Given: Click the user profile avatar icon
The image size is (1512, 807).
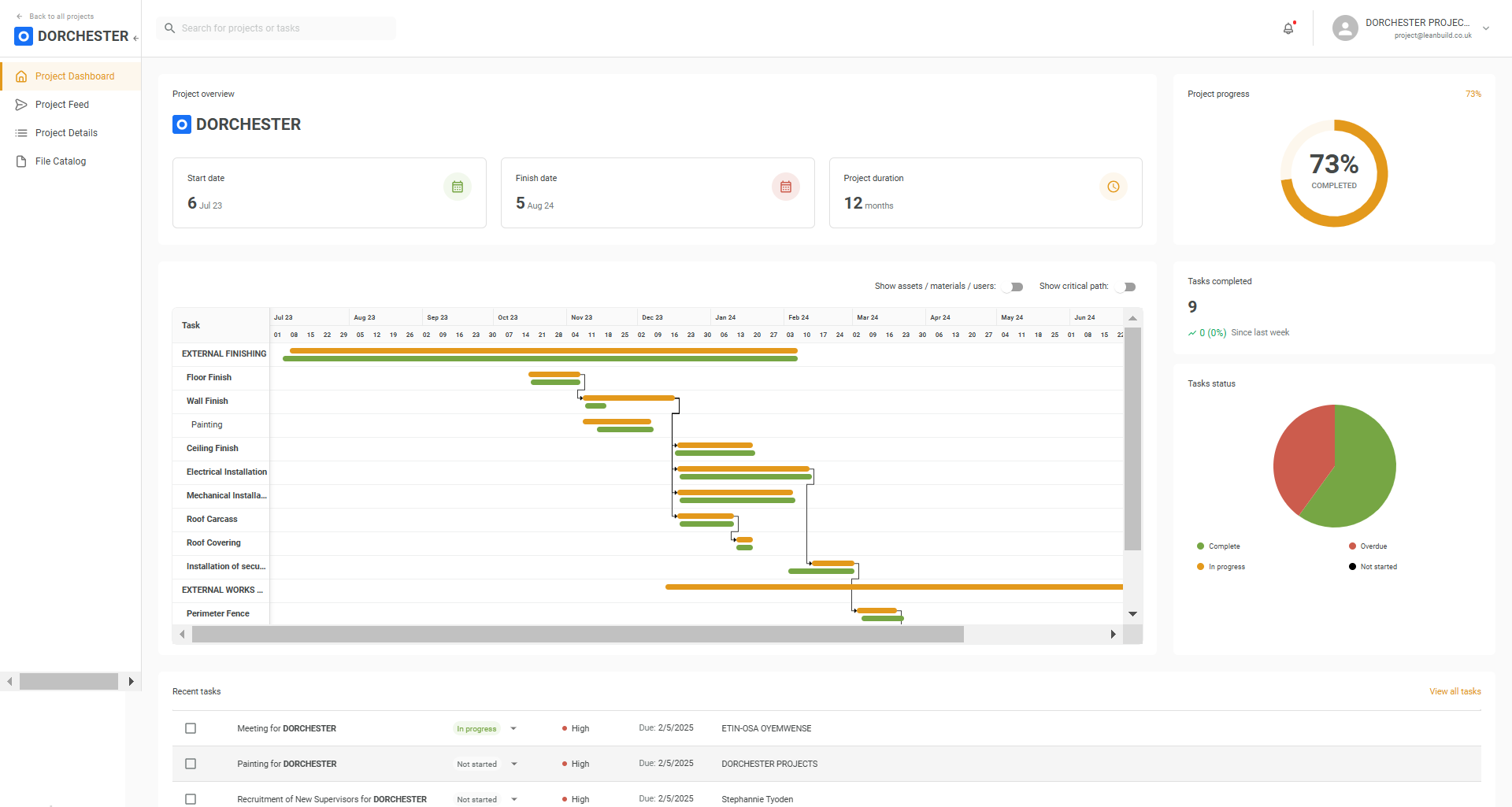Looking at the screenshot, I should coord(1345,28).
